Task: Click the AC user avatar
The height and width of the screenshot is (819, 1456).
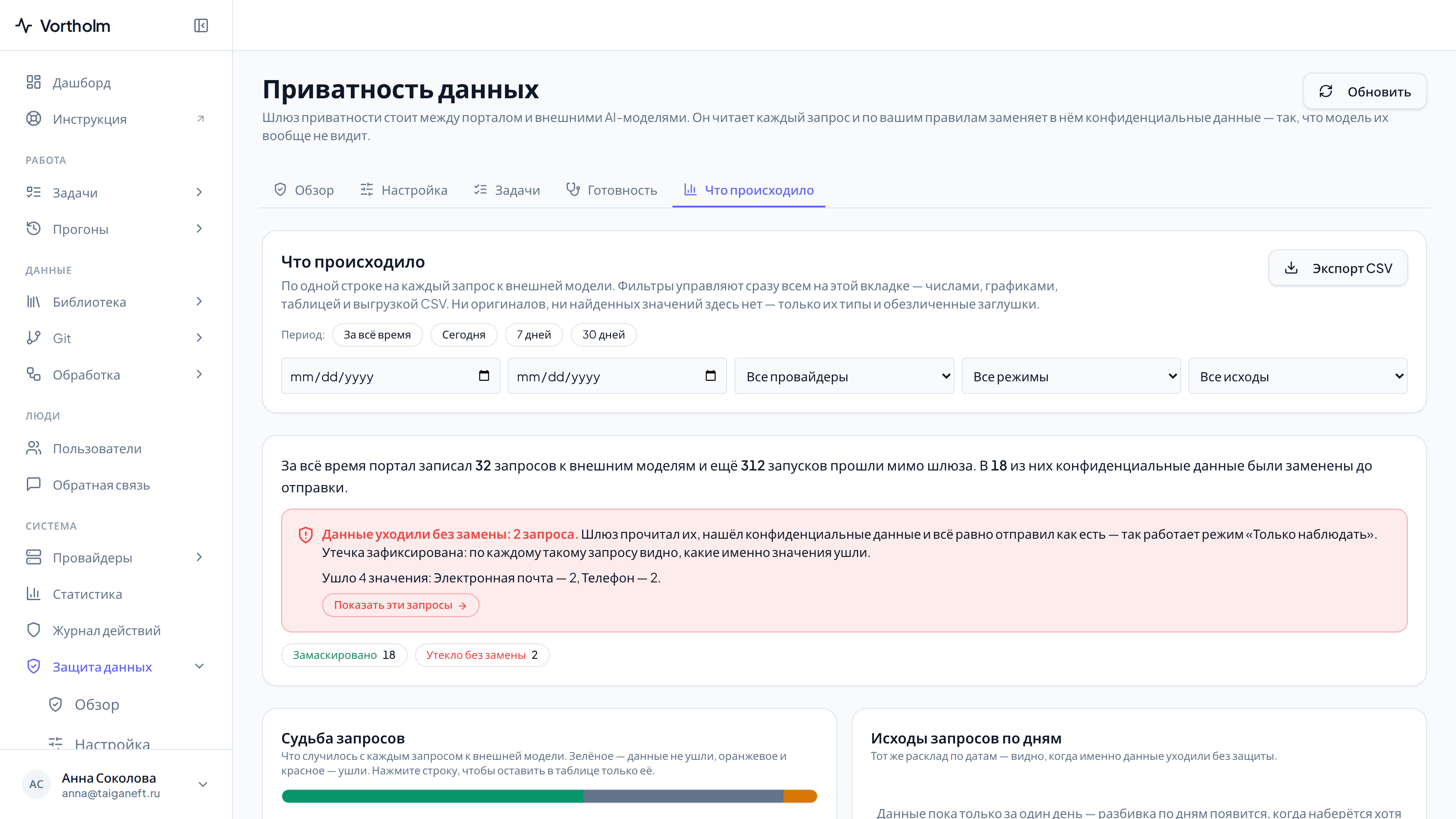Action: [36, 784]
